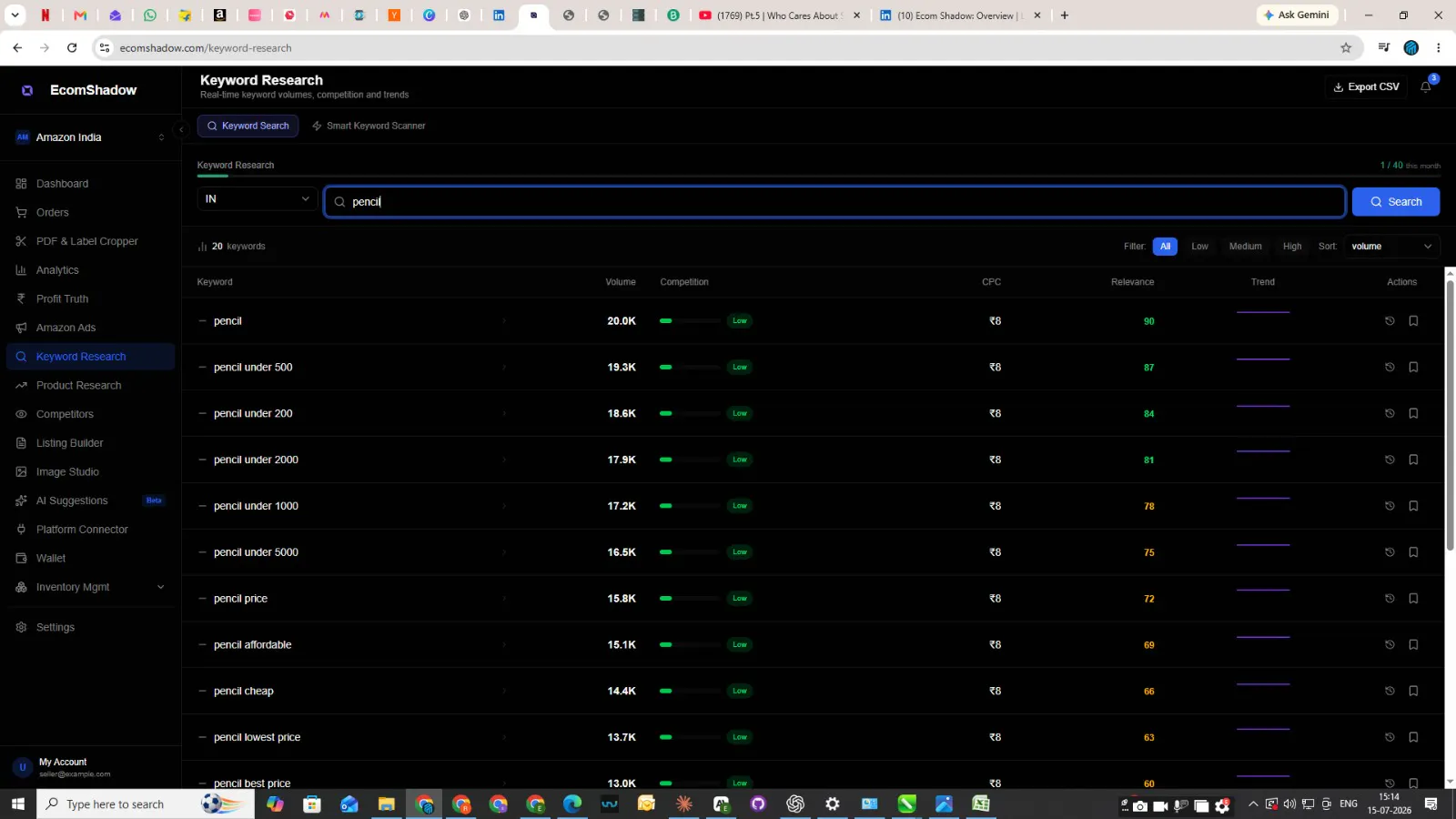
Task: Select the All competition filter
Action: (1165, 247)
